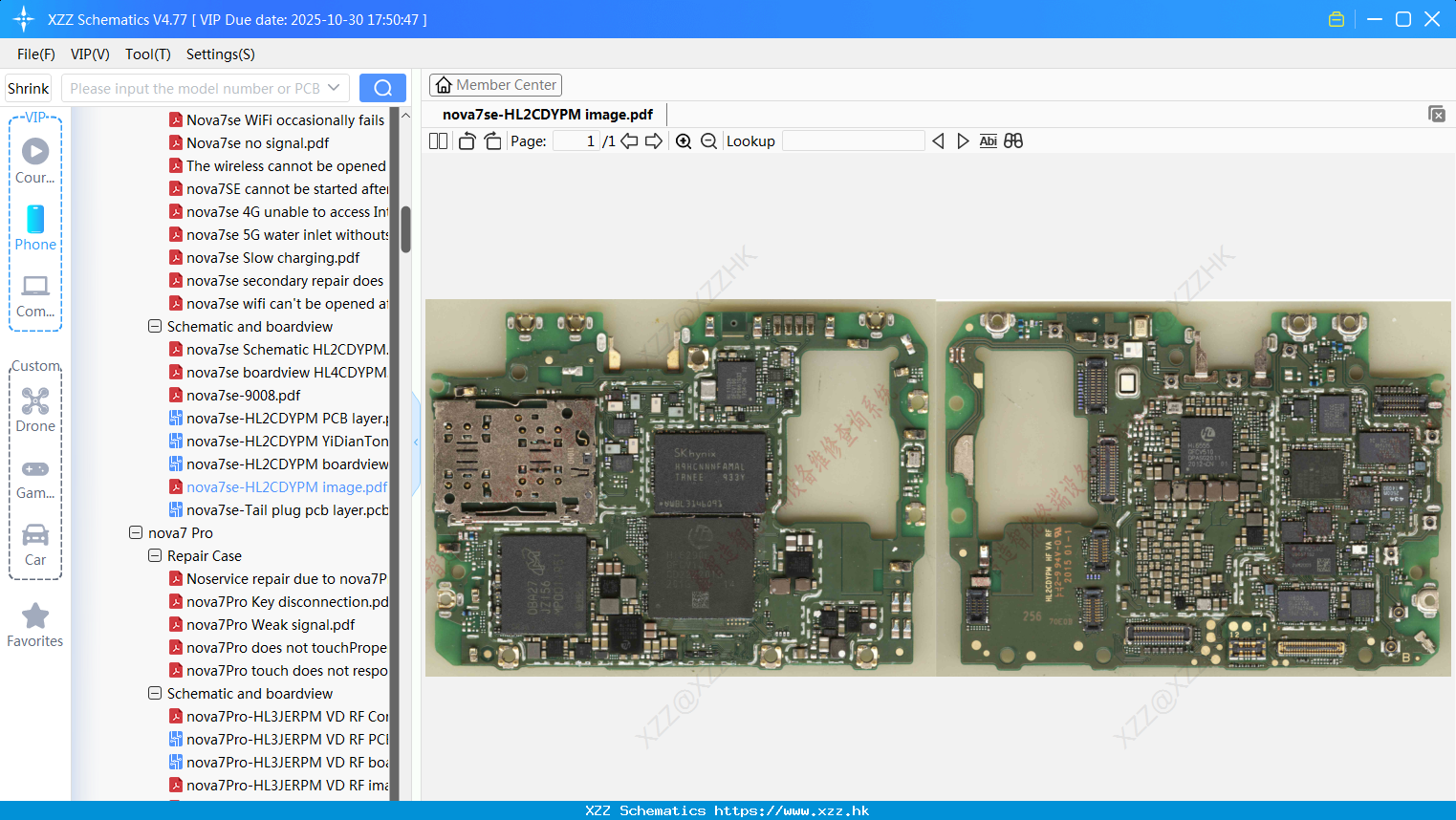1456x820 pixels.
Task: Open the Game console category
Action: [35, 478]
